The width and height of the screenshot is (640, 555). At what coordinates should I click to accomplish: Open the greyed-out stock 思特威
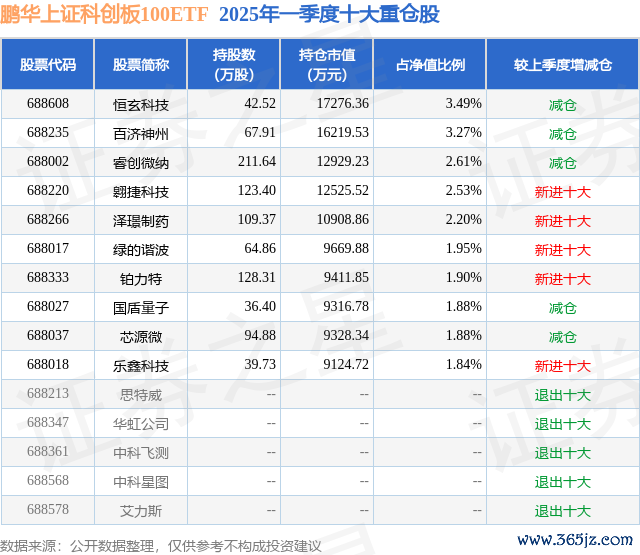coord(141,394)
